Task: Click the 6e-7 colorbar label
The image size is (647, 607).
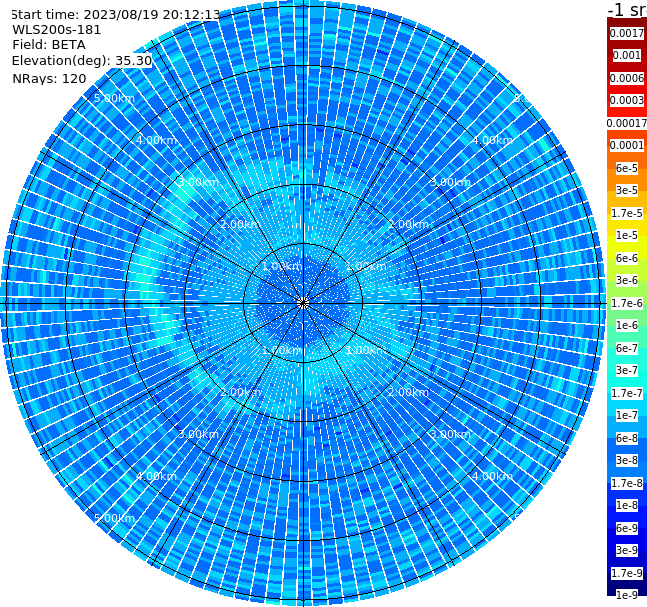Action: tap(627, 348)
